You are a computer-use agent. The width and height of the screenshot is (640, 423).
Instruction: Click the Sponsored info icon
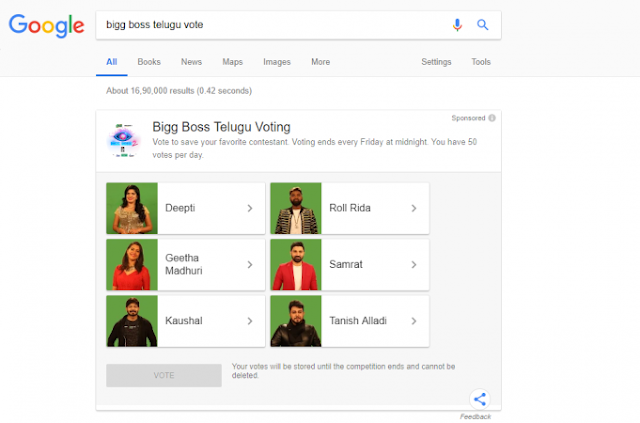(492, 118)
